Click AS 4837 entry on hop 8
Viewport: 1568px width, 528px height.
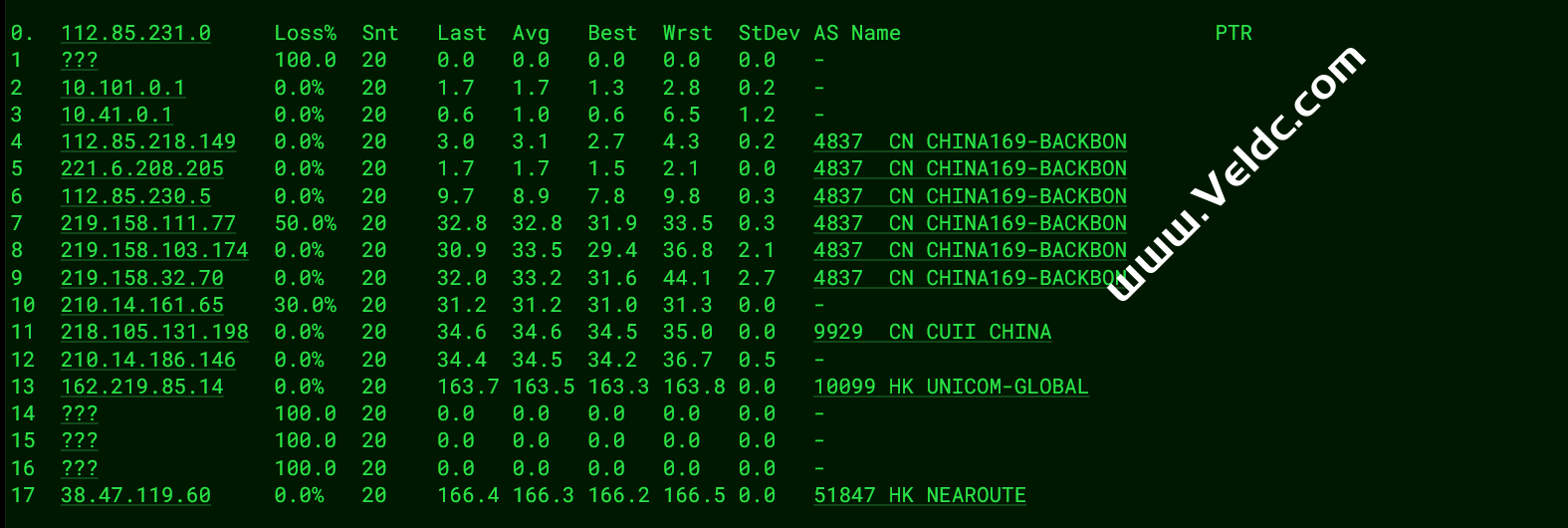tap(971, 250)
